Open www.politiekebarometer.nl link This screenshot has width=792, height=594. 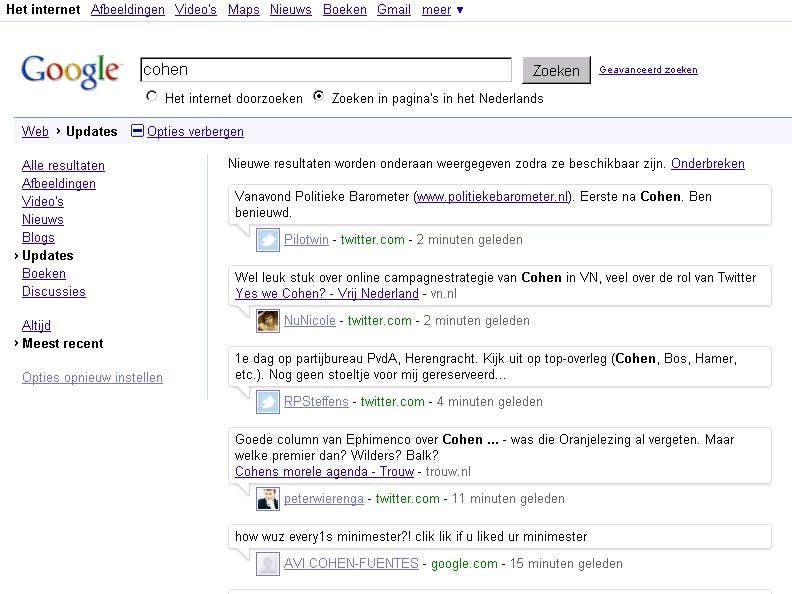(492, 197)
